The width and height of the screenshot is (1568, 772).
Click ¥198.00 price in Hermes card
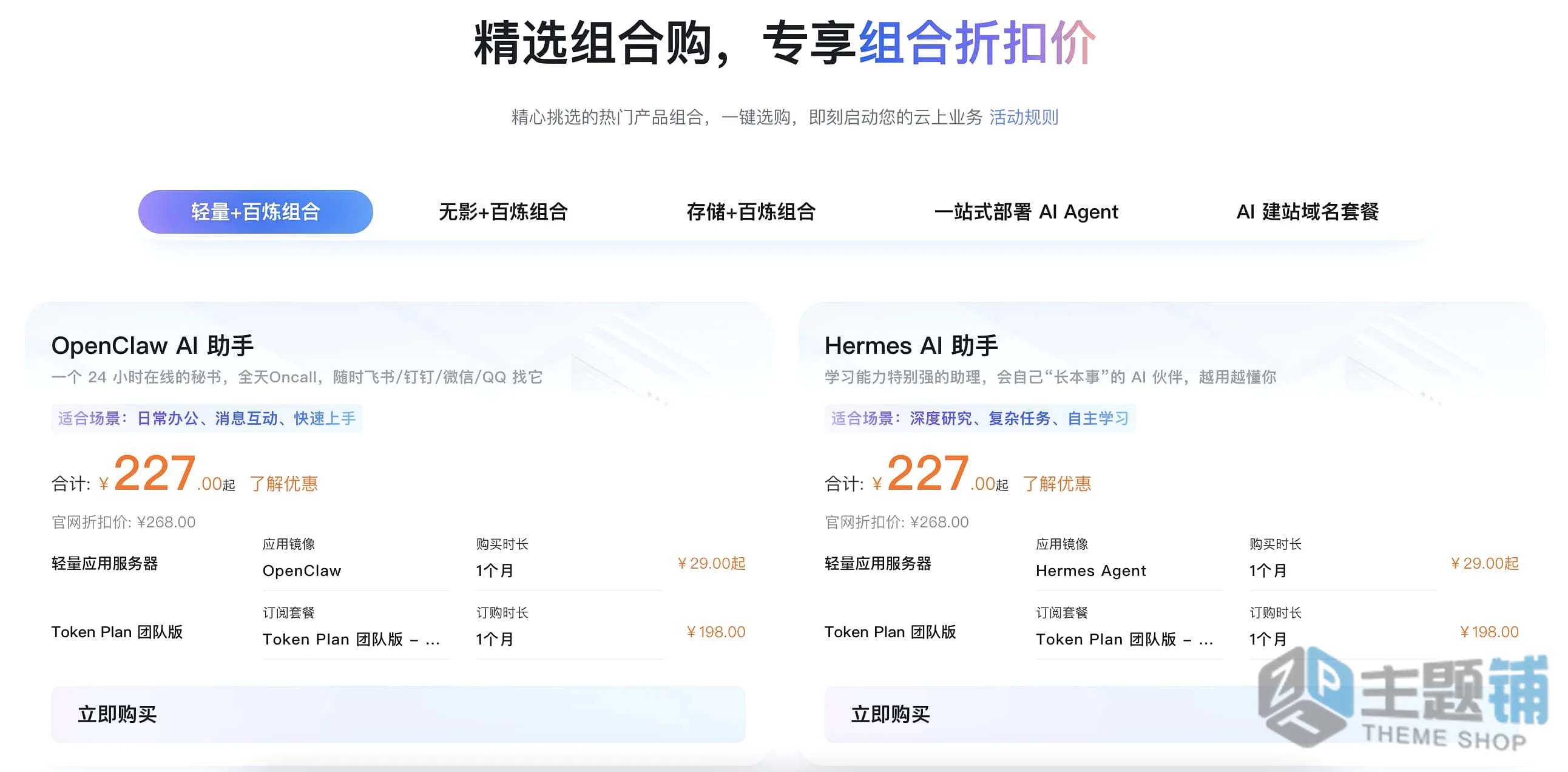pos(1489,632)
